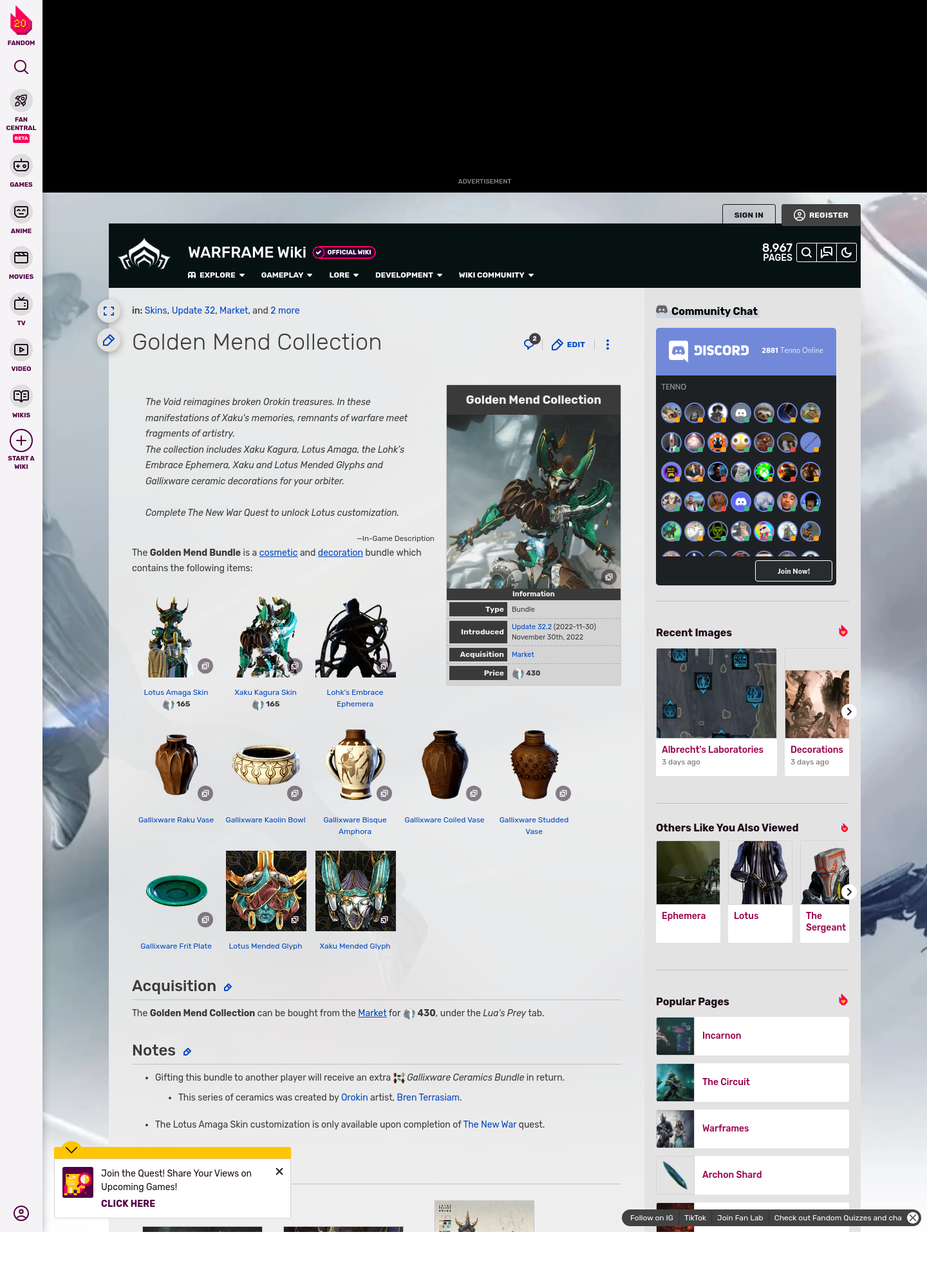
Task: Toggle dark mode moon icon
Action: pos(847,252)
